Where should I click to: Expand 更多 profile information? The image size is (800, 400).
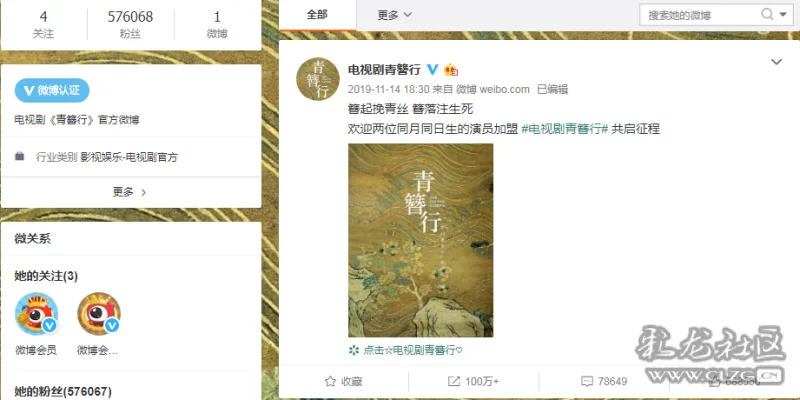130,192
